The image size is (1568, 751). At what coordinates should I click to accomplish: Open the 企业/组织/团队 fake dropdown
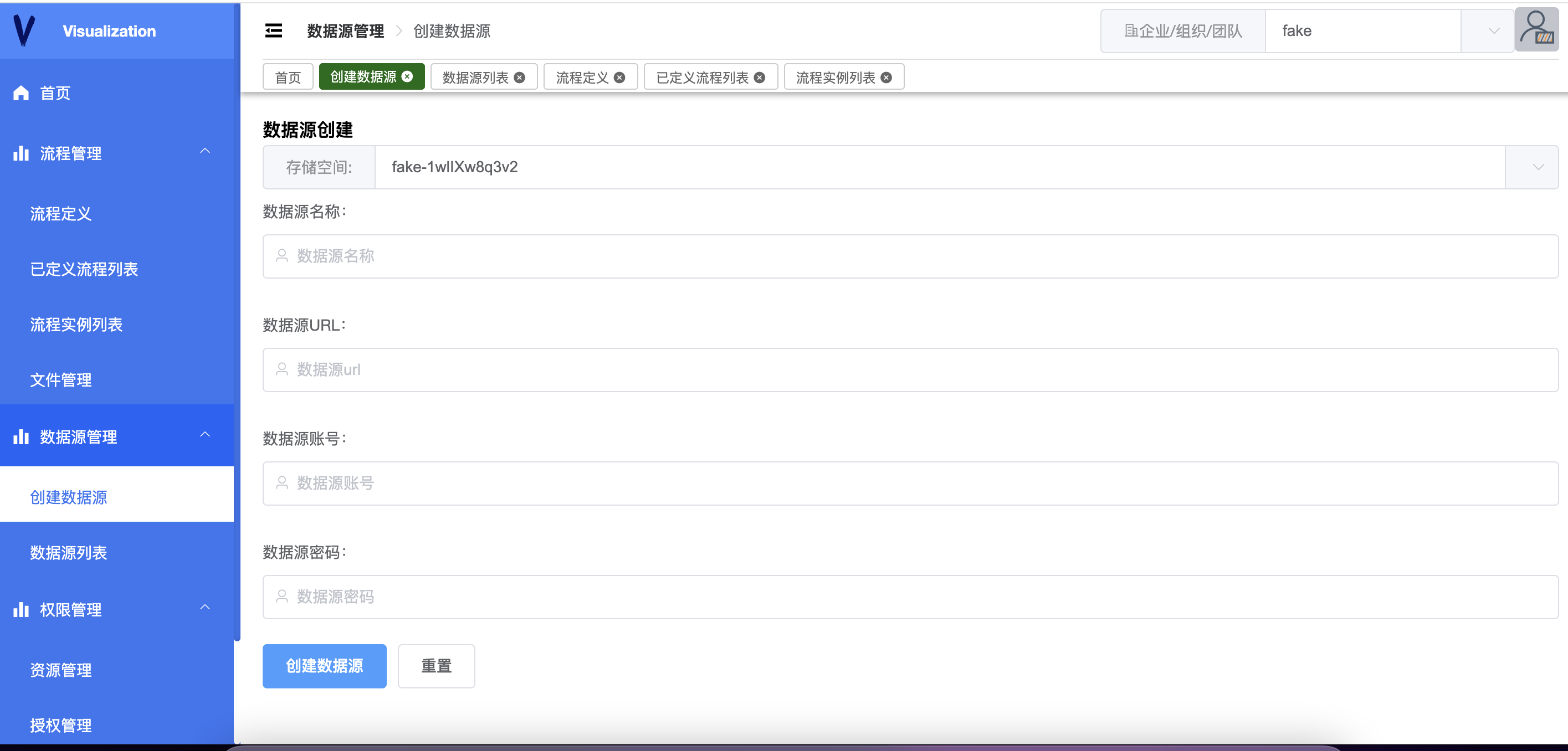(x=1493, y=30)
